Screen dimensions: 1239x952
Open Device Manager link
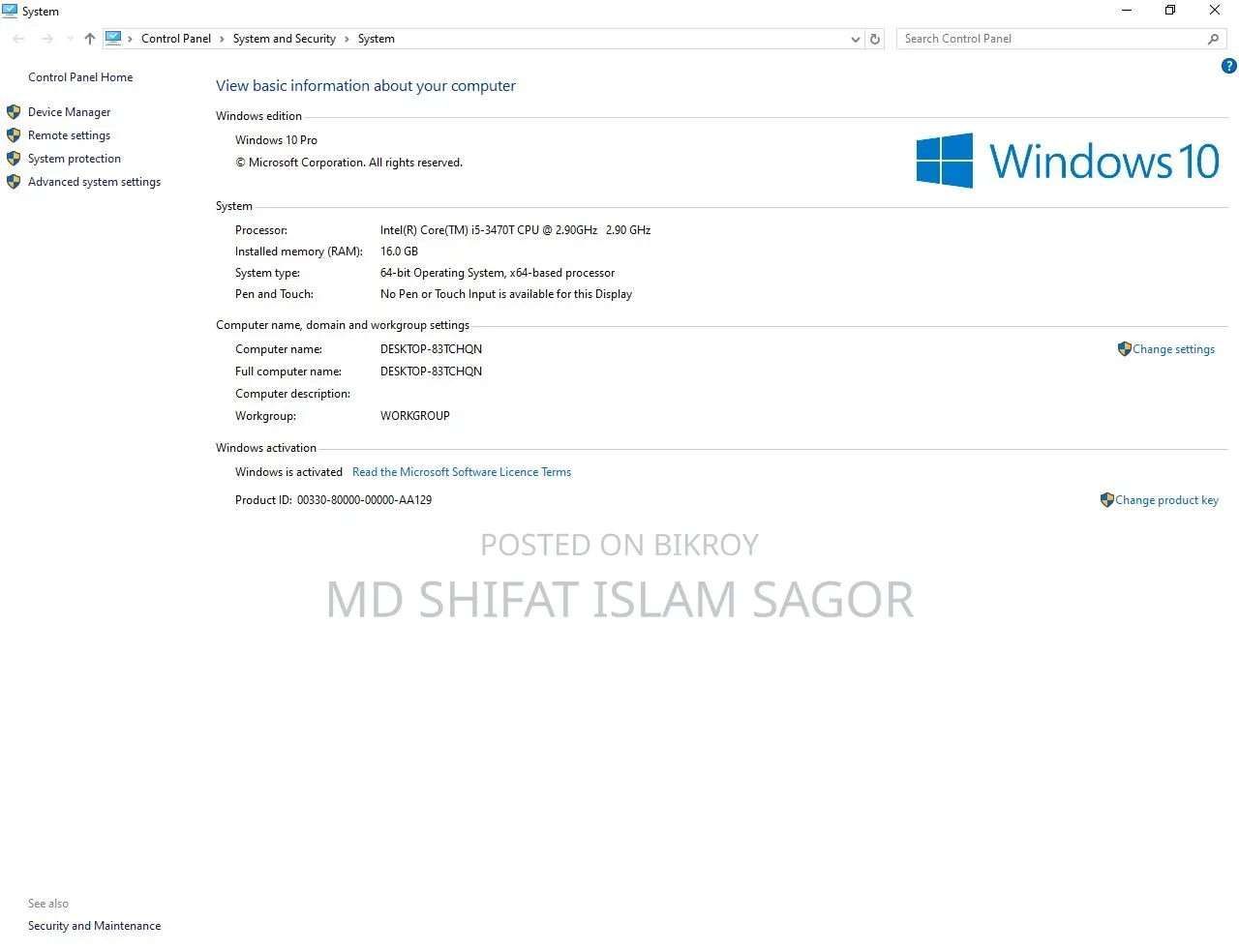point(70,112)
